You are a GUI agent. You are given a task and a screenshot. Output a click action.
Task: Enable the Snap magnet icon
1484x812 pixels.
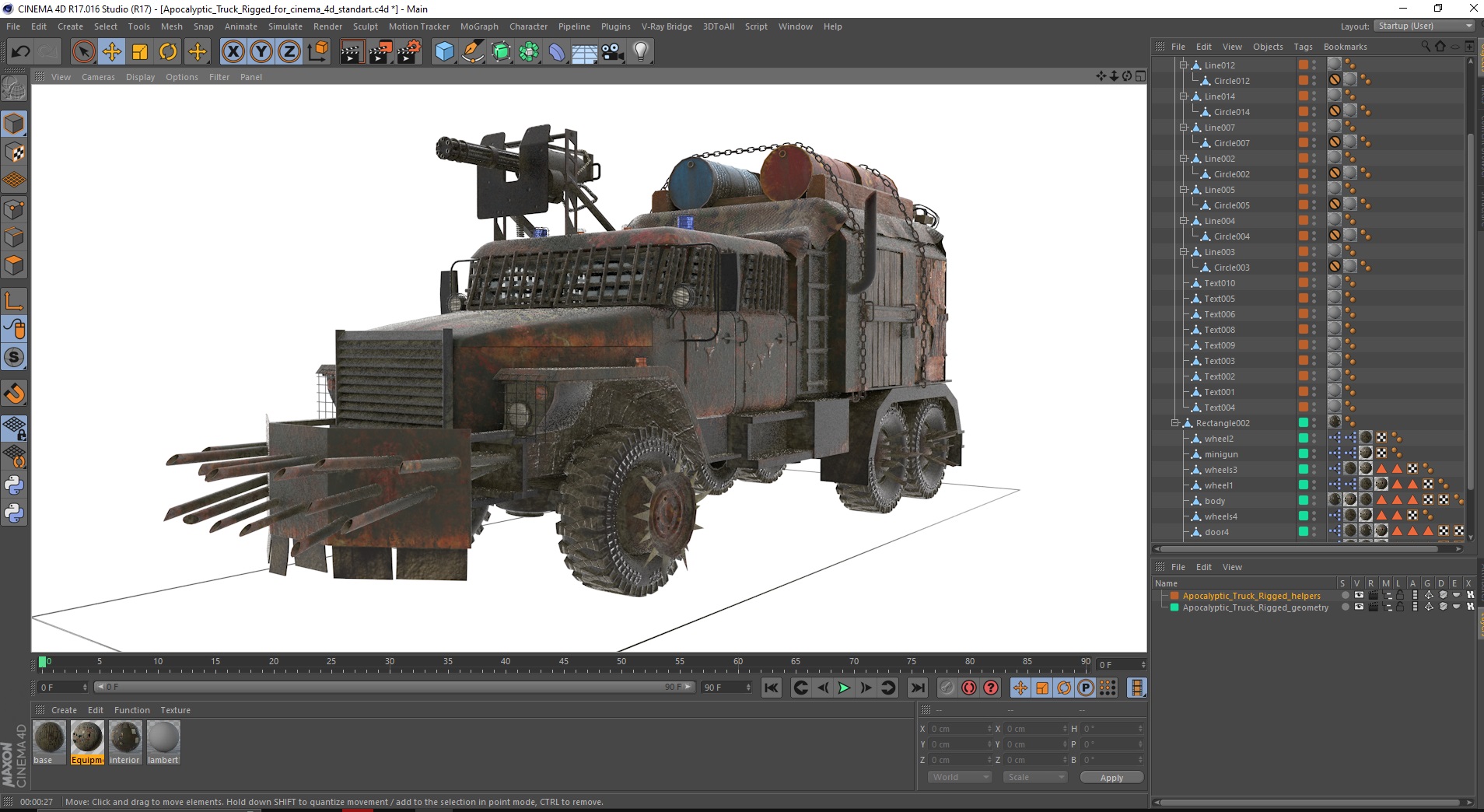pos(14,394)
